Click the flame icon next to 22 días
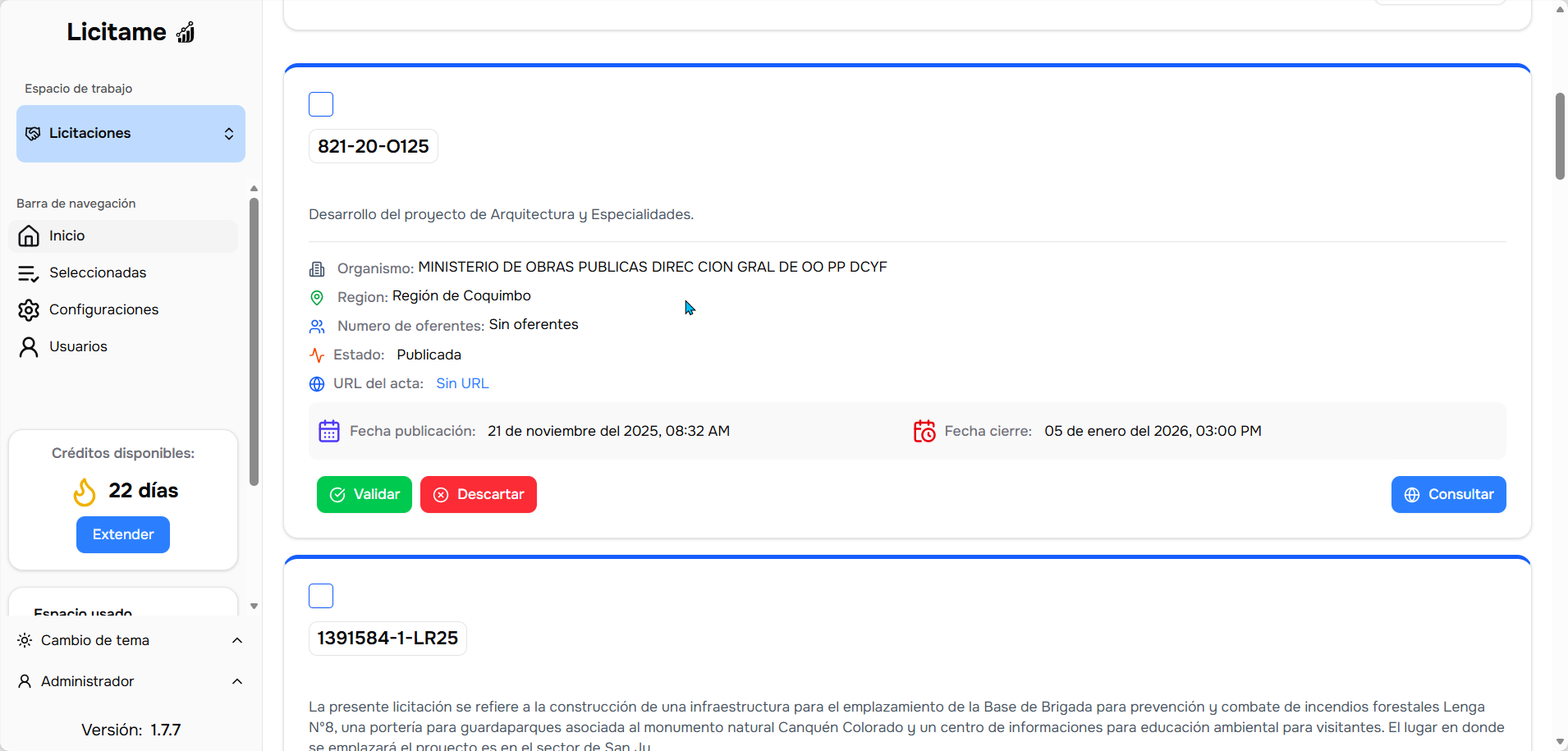1568x751 pixels. tap(85, 492)
